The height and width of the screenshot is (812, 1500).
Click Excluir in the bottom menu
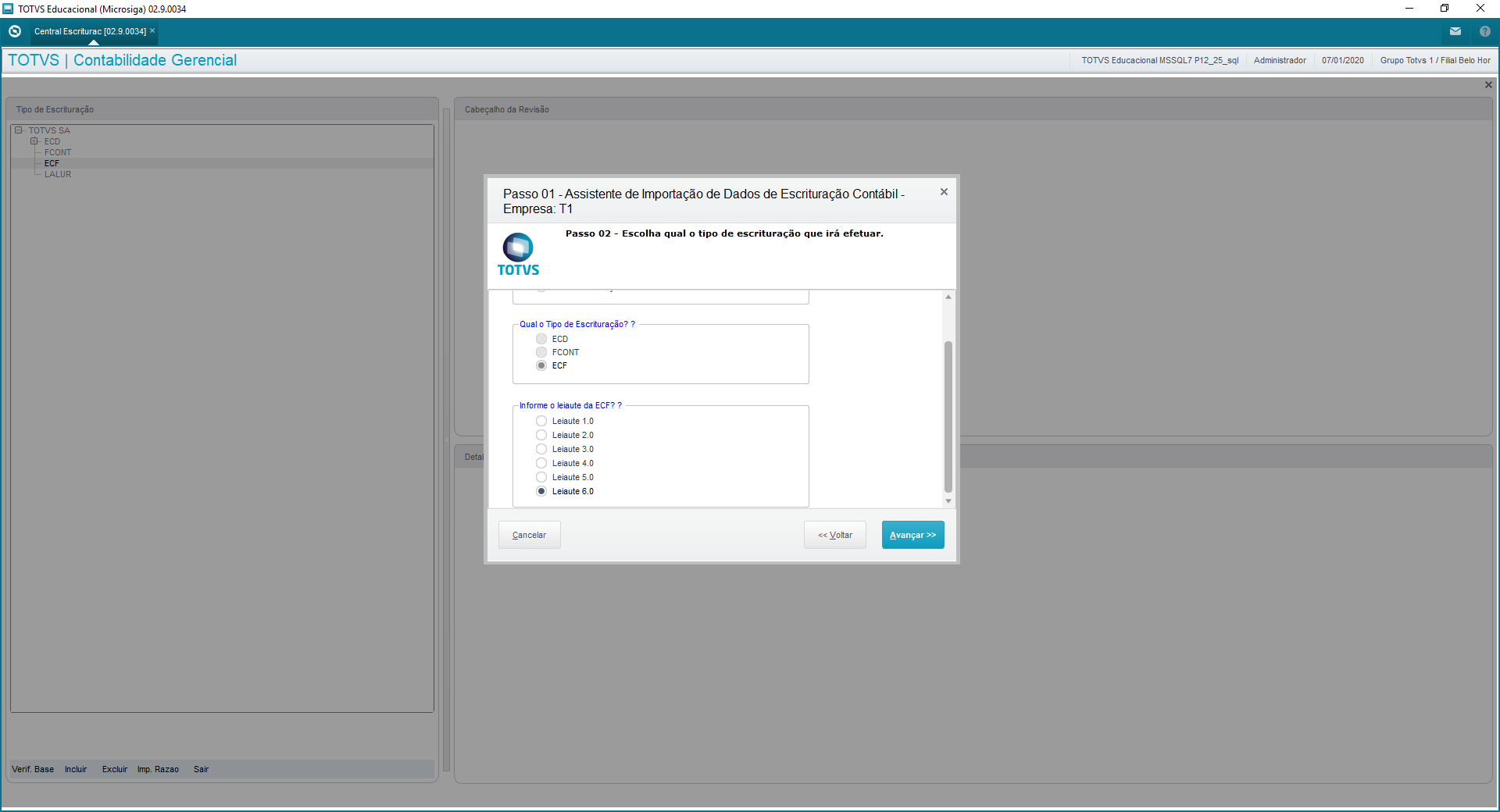[x=115, y=769]
